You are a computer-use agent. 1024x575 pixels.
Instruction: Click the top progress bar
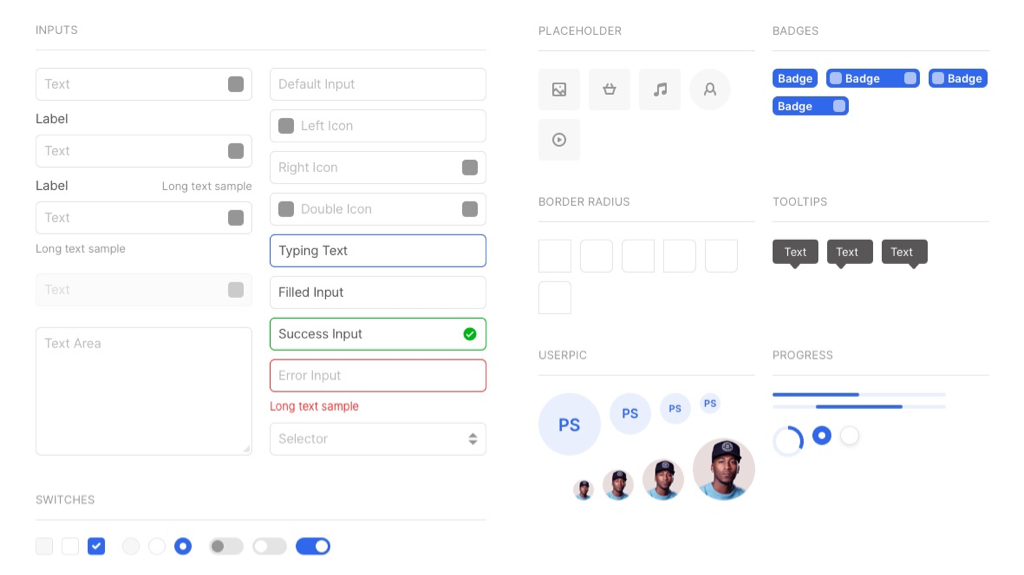[858, 395]
